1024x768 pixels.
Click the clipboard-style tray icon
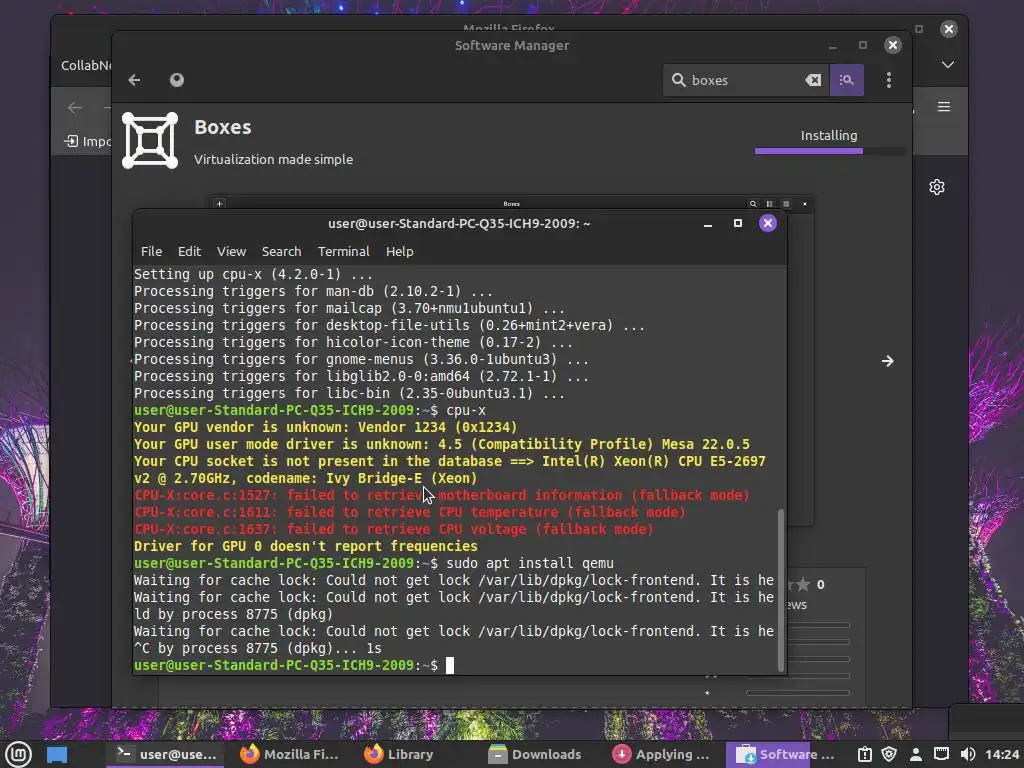point(864,754)
